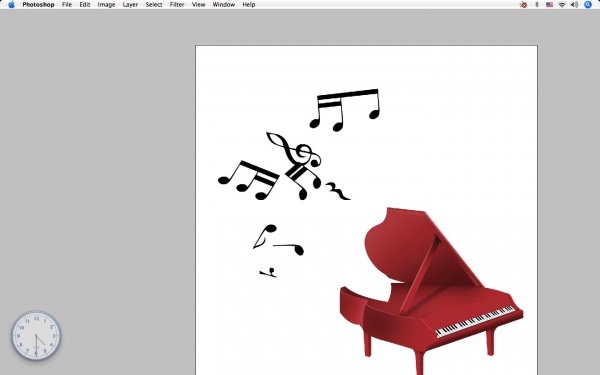
Task: Open the Photoshop application menu
Action: coord(38,5)
